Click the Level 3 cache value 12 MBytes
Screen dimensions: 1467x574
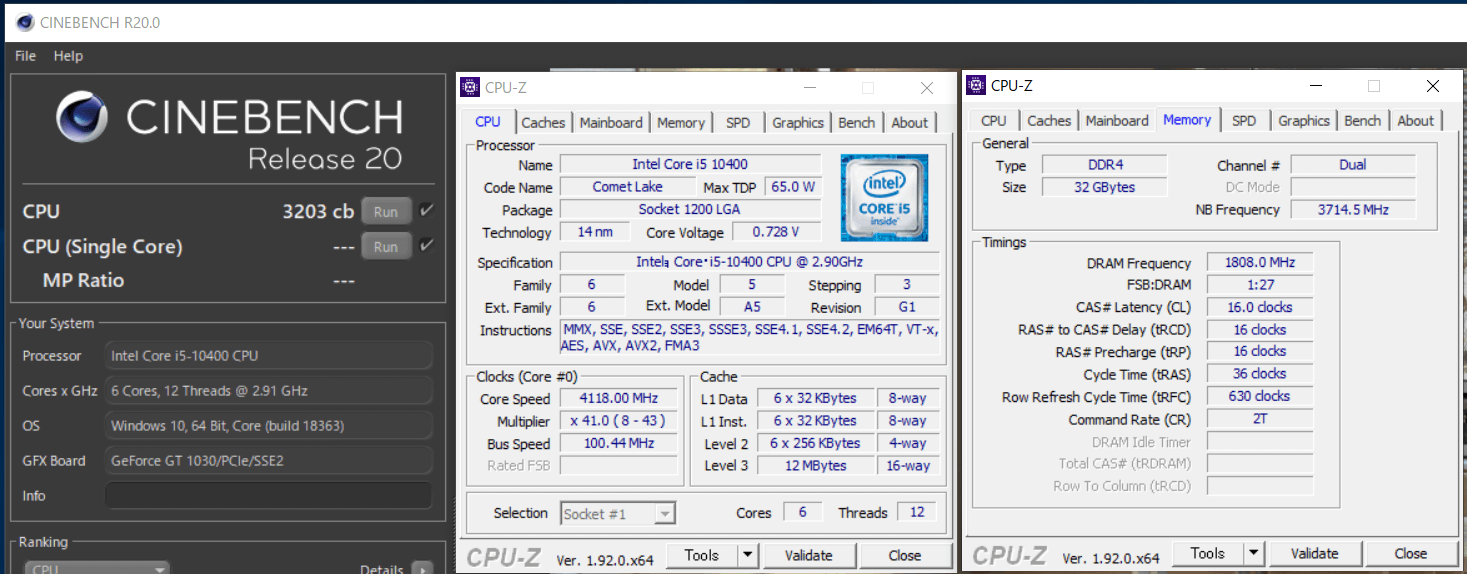(x=815, y=466)
